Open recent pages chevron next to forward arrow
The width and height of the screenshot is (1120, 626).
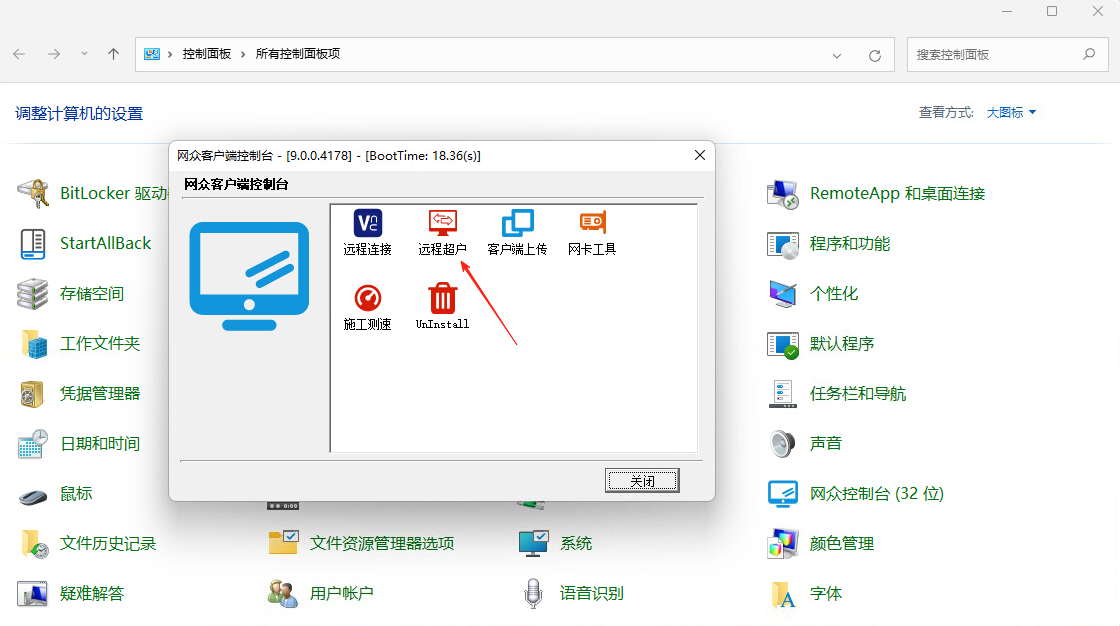click(84, 55)
